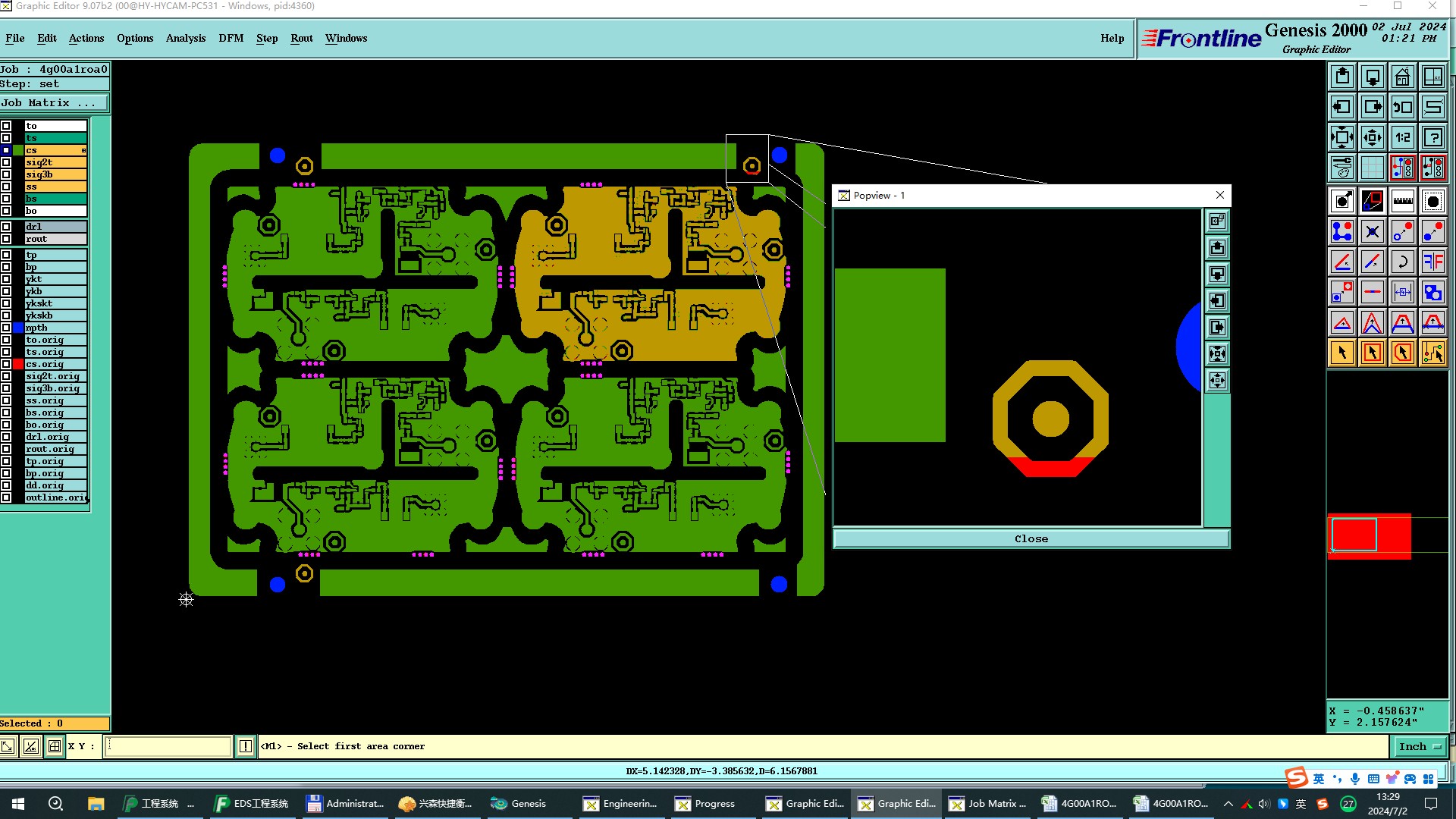
Task: Expand the cs layer side marker
Action: [x=83, y=150]
